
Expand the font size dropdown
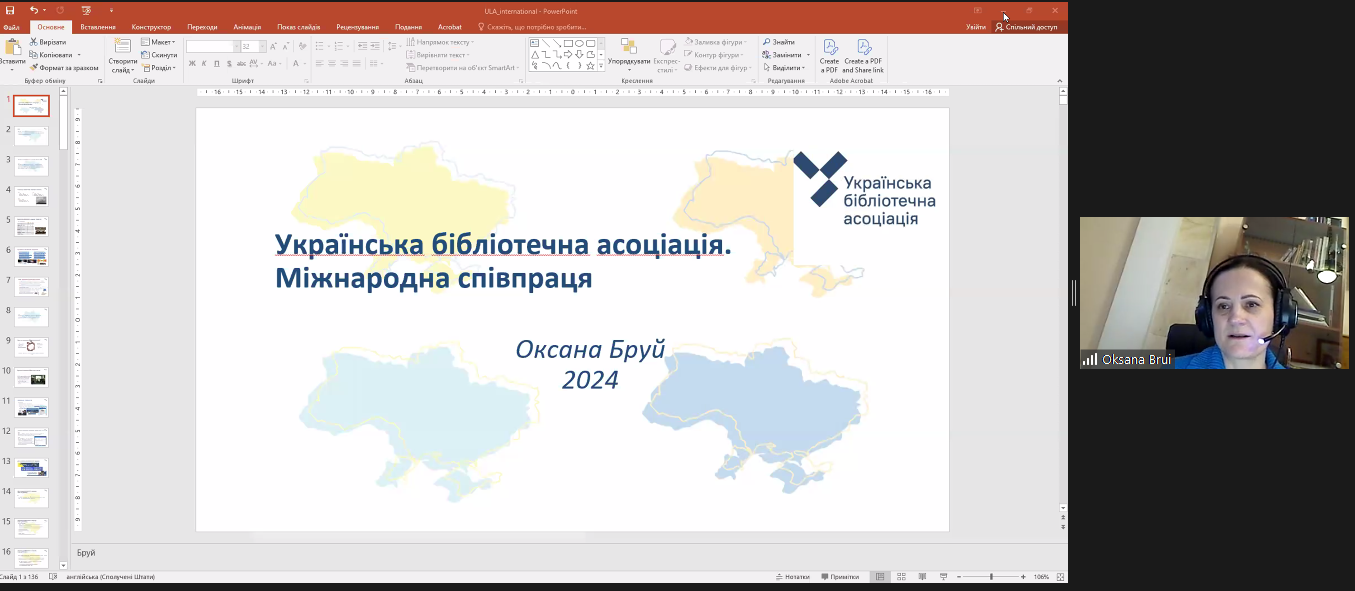[x=262, y=46]
